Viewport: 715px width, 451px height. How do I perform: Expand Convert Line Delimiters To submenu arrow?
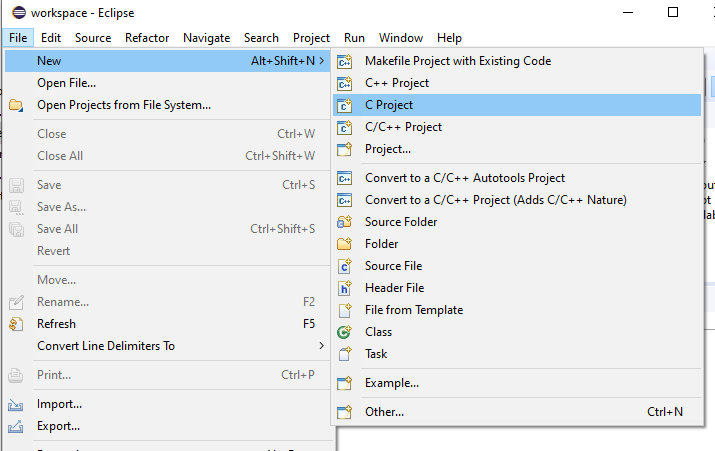pyautogui.click(x=322, y=346)
